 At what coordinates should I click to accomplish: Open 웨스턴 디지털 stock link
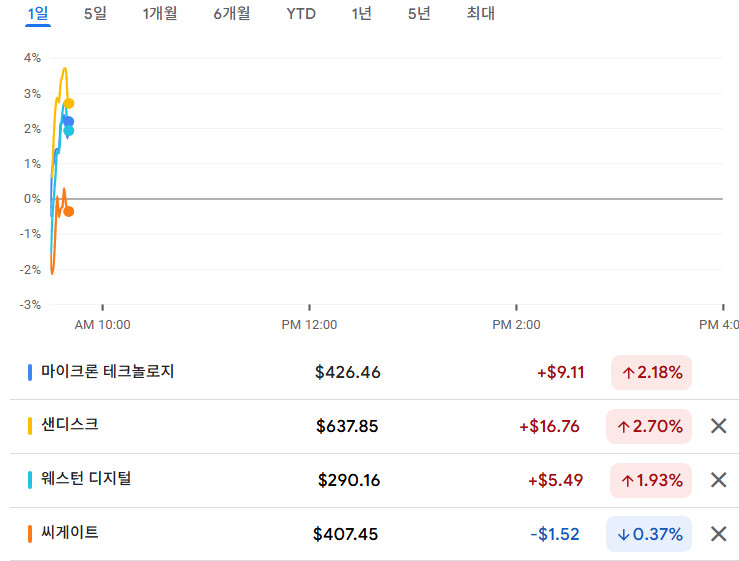point(86,479)
